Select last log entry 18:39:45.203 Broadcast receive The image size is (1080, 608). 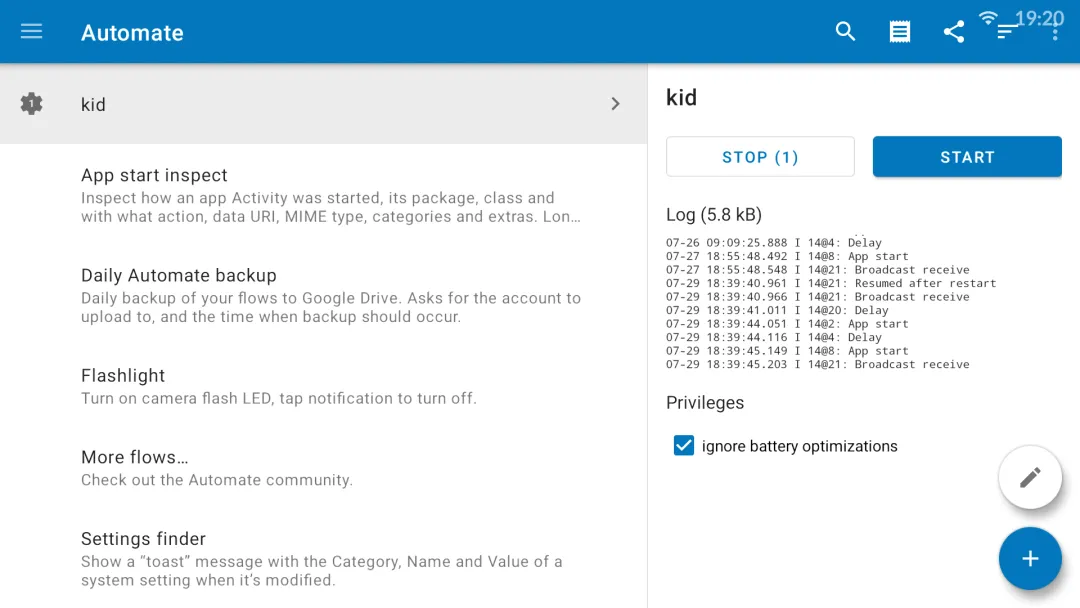818,364
